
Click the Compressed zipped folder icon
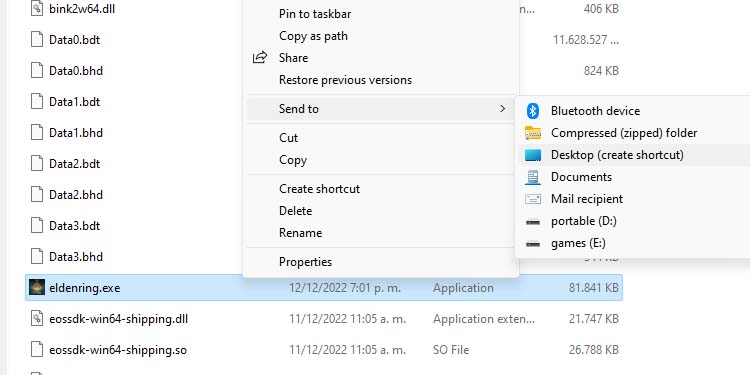coord(532,133)
